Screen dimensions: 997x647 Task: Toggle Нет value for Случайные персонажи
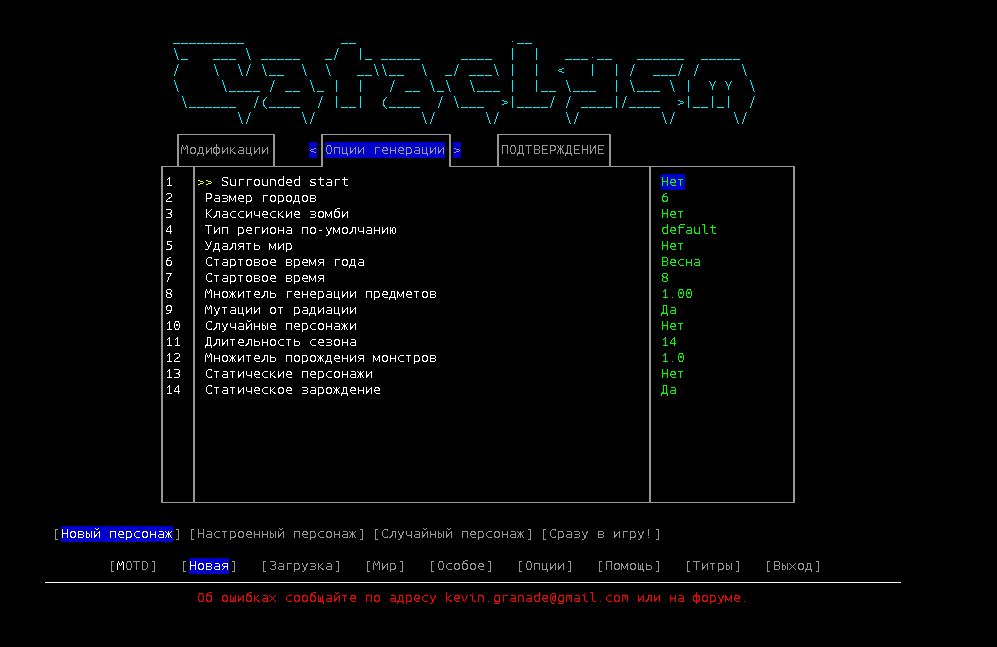pos(673,325)
